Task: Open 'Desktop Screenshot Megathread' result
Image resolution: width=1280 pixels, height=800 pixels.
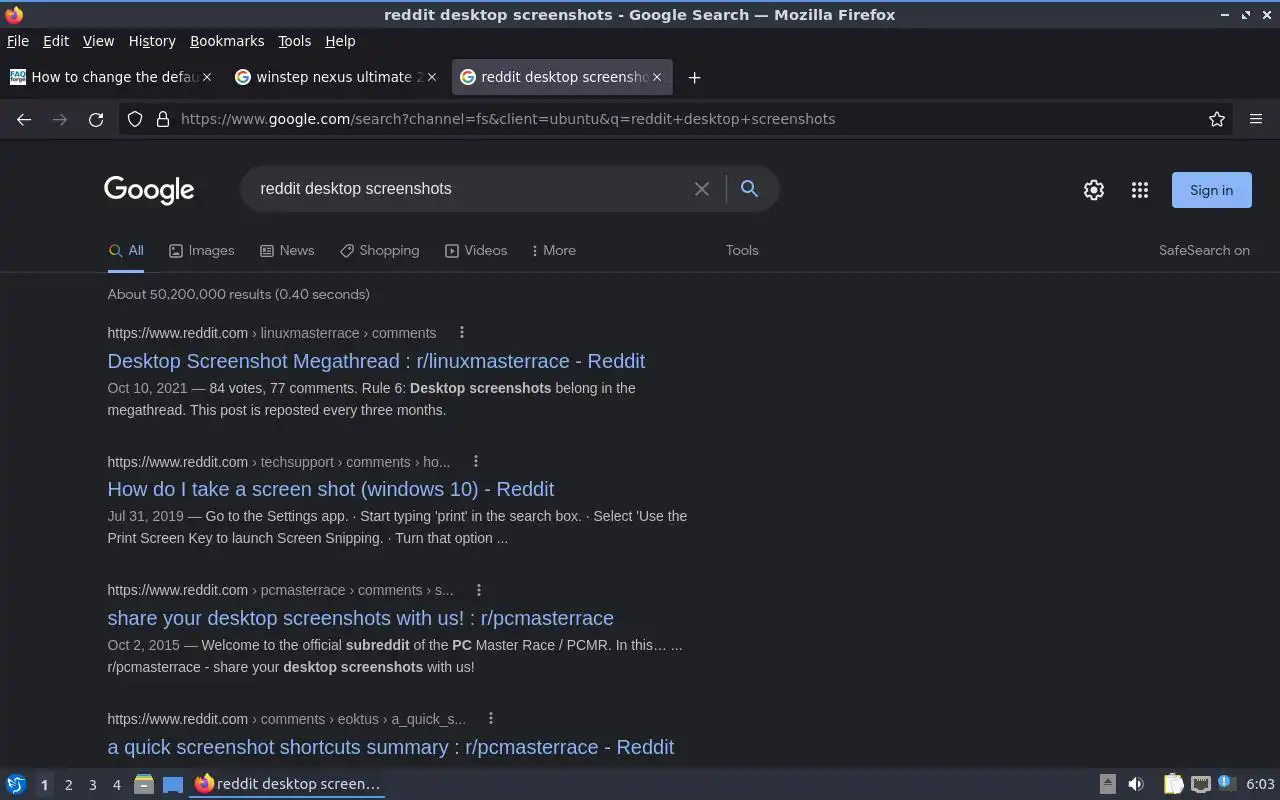Action: (376, 361)
